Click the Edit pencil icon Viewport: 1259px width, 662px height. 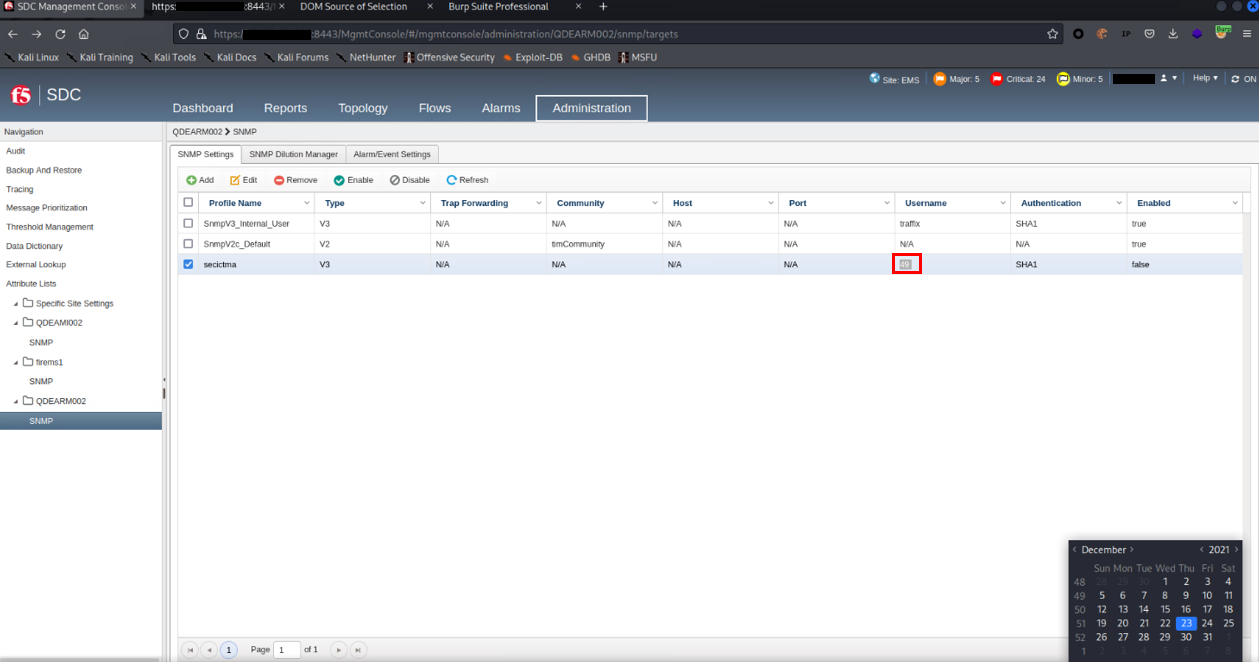point(235,180)
